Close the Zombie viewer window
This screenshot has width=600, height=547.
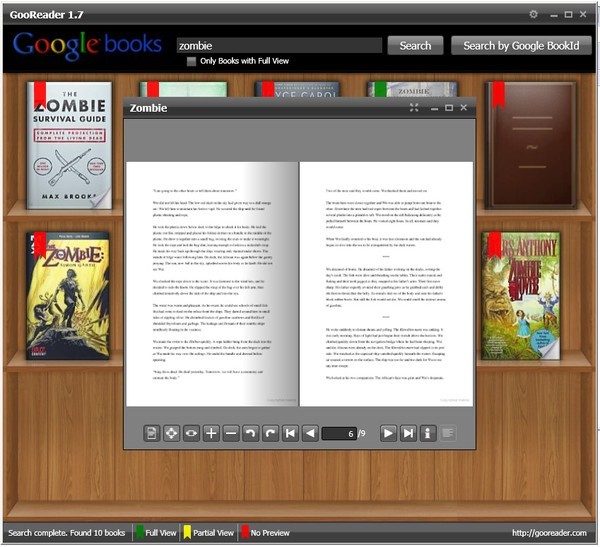(x=463, y=108)
